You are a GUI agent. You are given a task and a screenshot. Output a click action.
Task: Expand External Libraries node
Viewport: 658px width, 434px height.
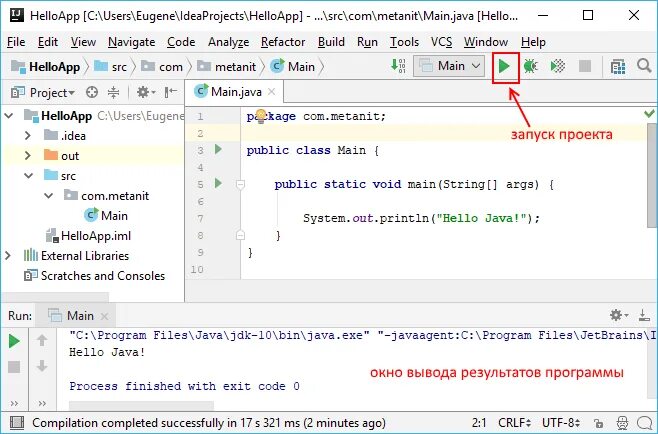click(8, 255)
